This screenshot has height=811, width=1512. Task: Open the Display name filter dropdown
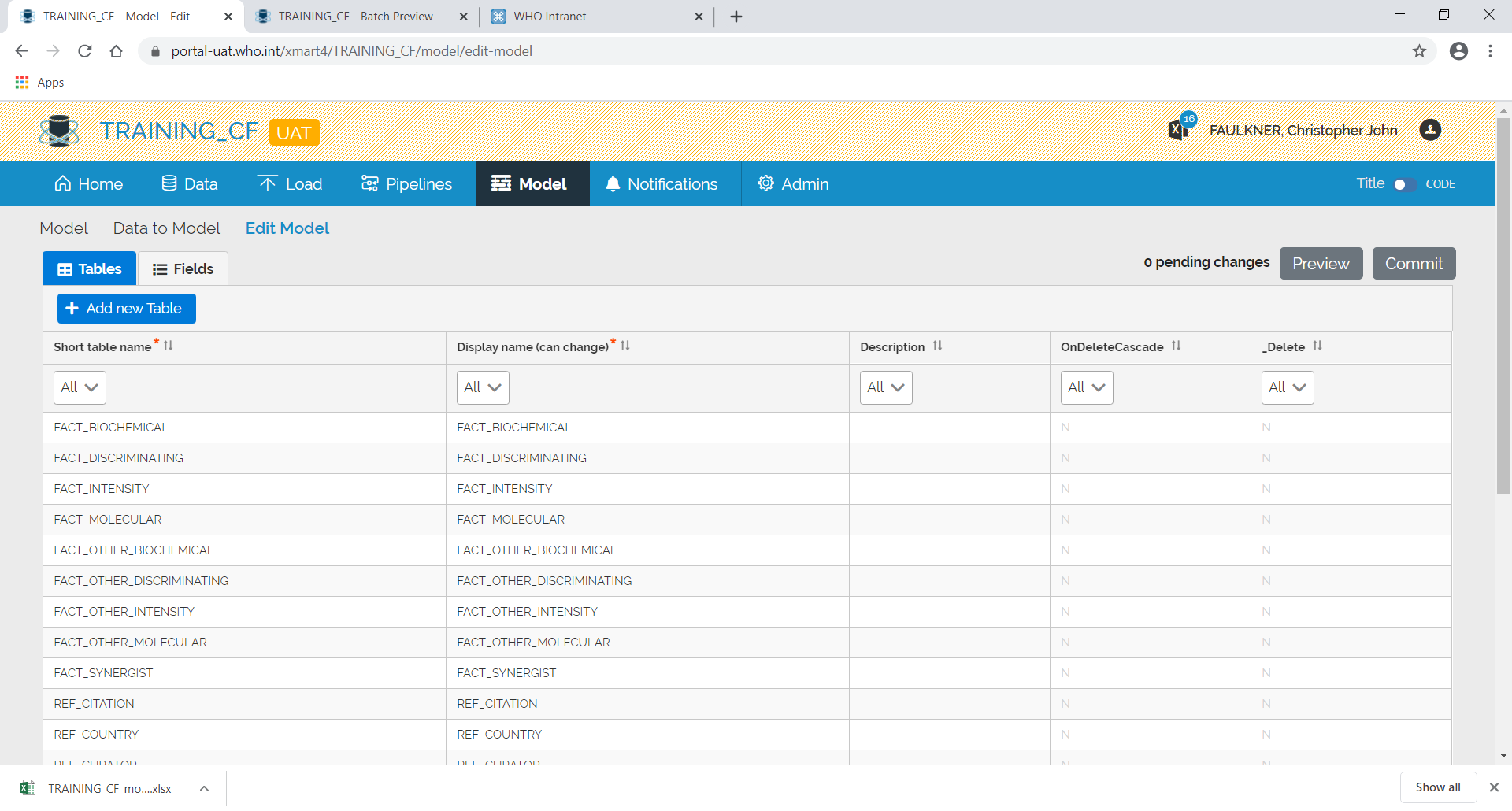tap(483, 387)
